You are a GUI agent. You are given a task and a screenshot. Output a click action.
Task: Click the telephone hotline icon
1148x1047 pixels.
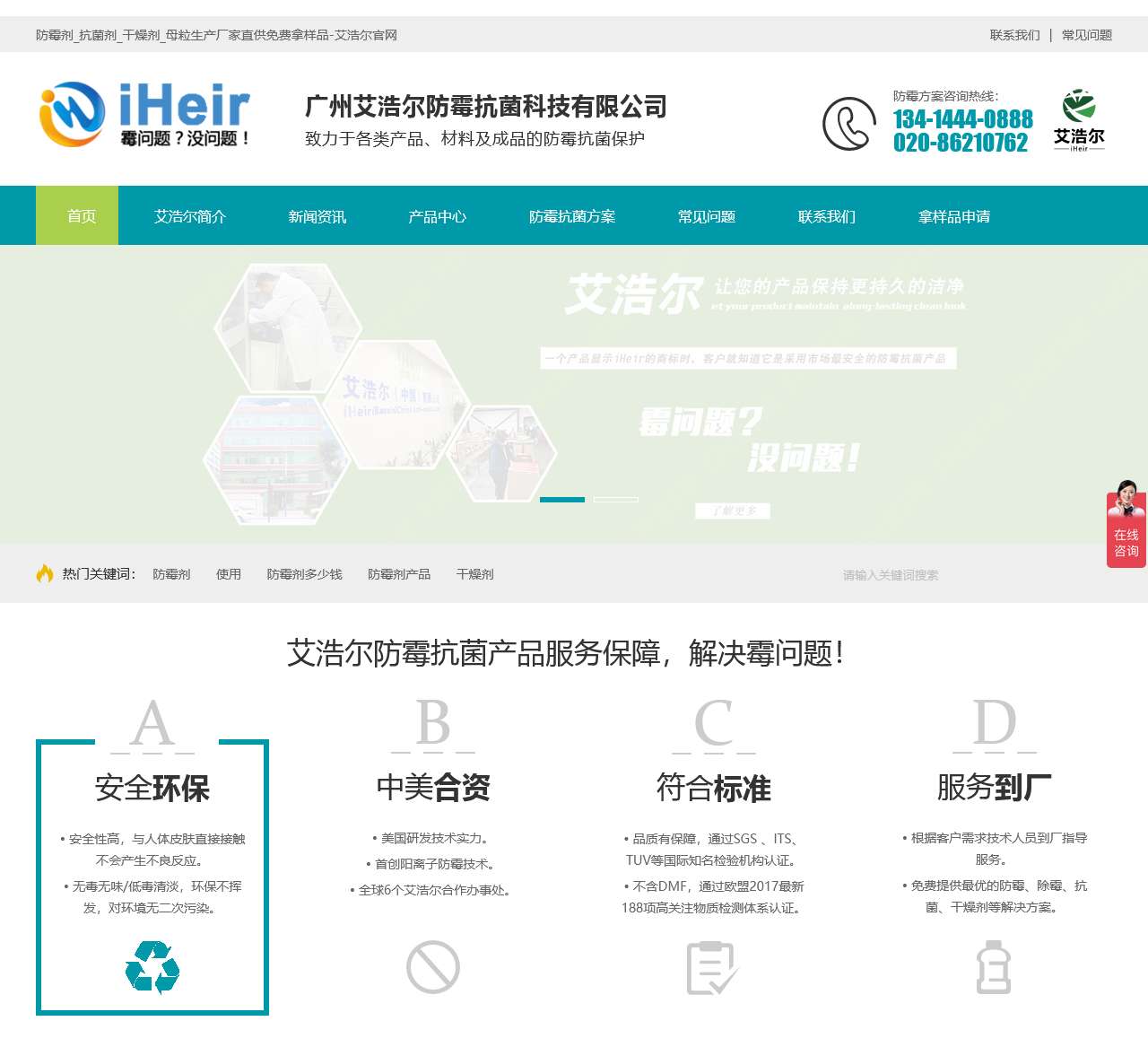click(x=848, y=124)
